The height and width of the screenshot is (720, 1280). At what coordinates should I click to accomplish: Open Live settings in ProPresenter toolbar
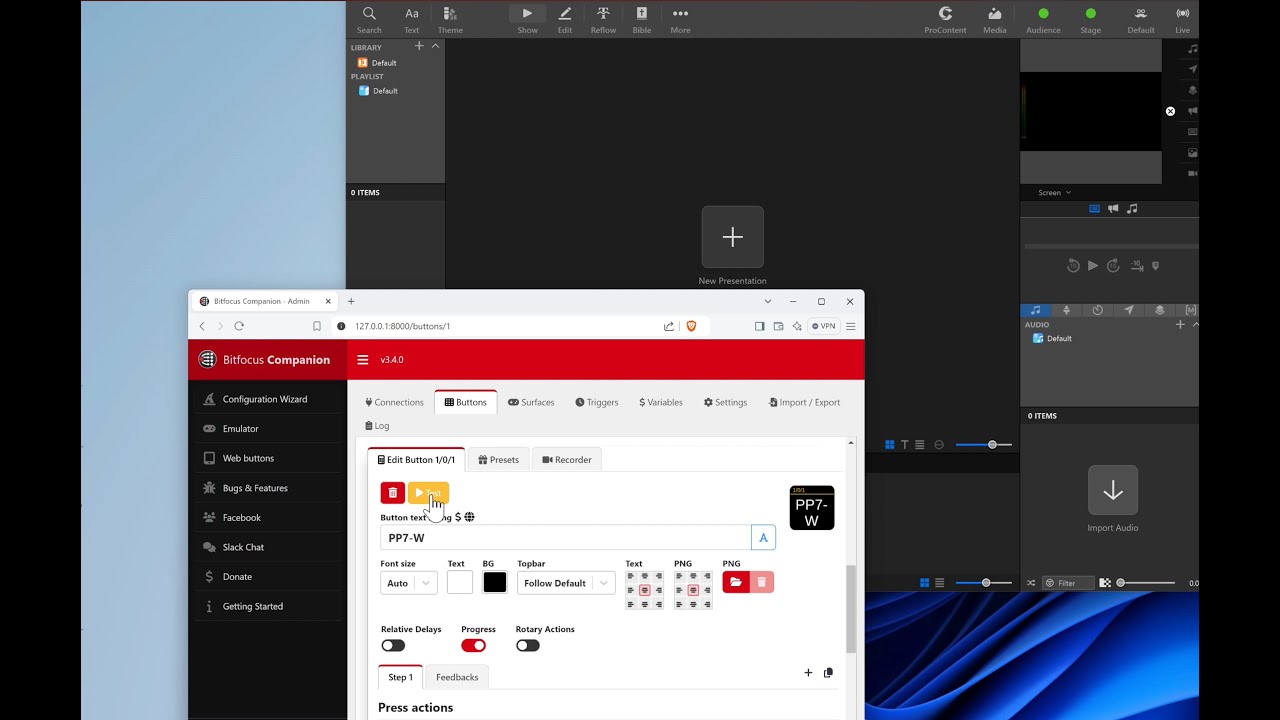click(1183, 19)
